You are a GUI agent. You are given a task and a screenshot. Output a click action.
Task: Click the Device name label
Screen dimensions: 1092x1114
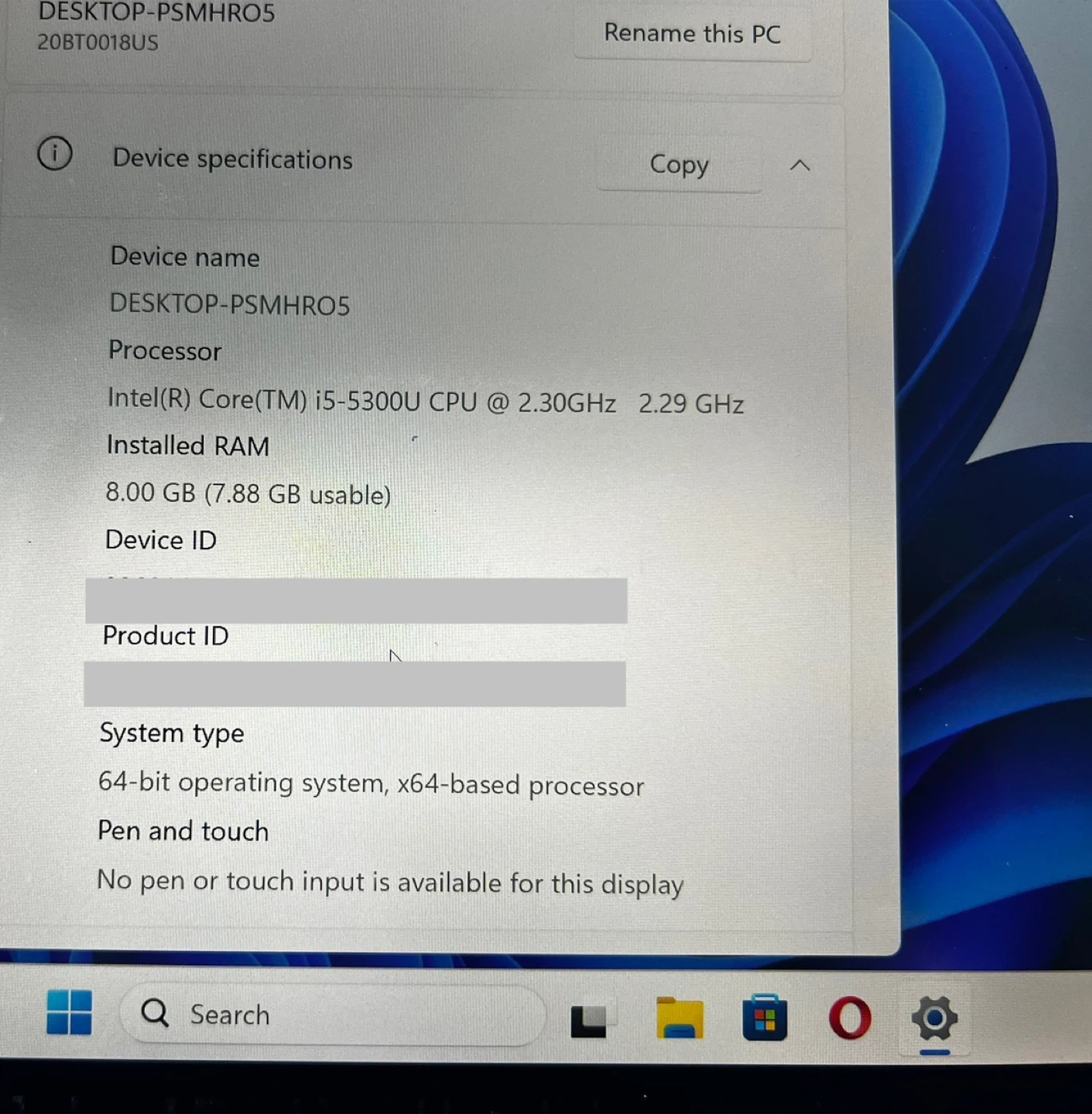[185, 257]
